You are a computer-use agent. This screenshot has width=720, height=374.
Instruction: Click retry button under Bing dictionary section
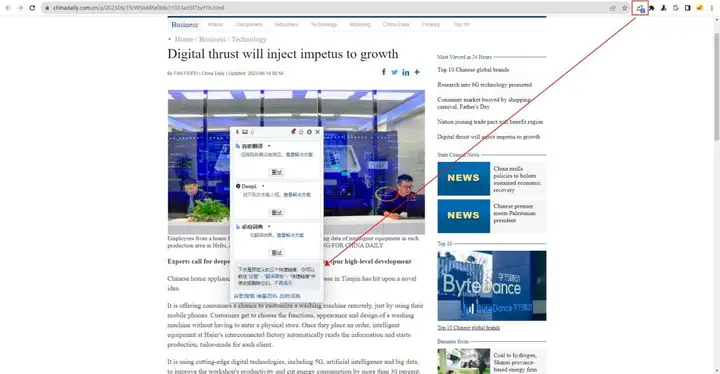coord(276,253)
